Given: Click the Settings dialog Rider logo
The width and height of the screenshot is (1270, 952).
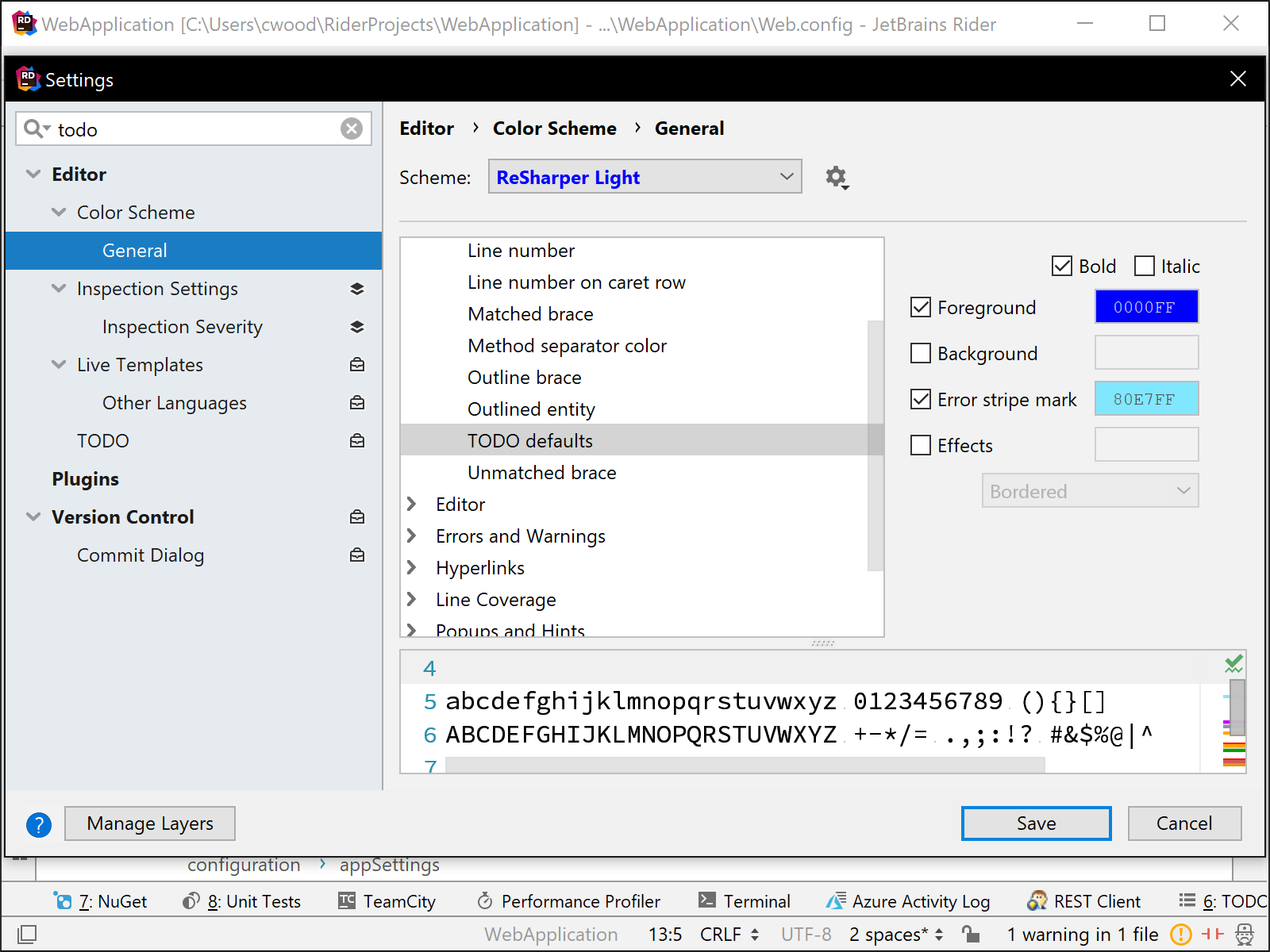Looking at the screenshot, I should (x=29, y=79).
